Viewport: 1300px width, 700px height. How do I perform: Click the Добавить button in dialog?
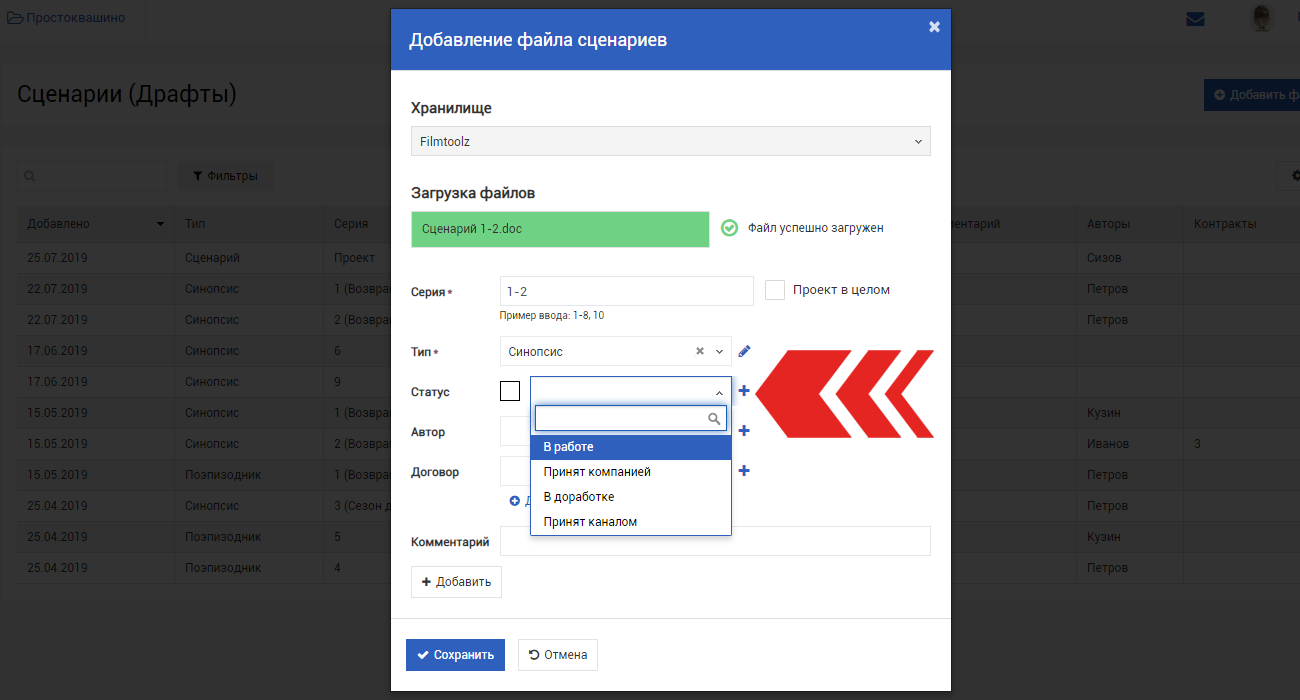[x=456, y=582]
